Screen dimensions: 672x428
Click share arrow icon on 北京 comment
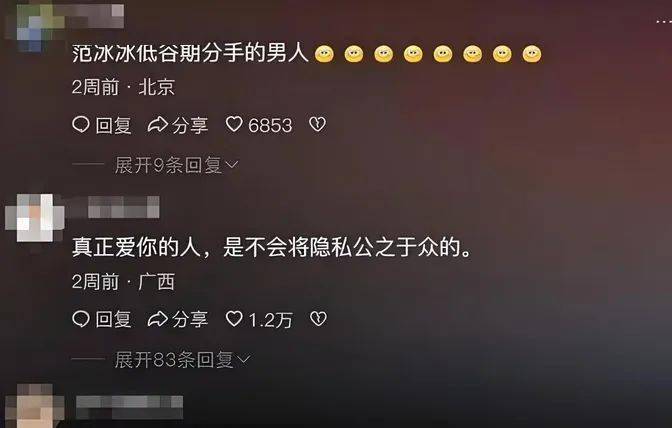(157, 125)
